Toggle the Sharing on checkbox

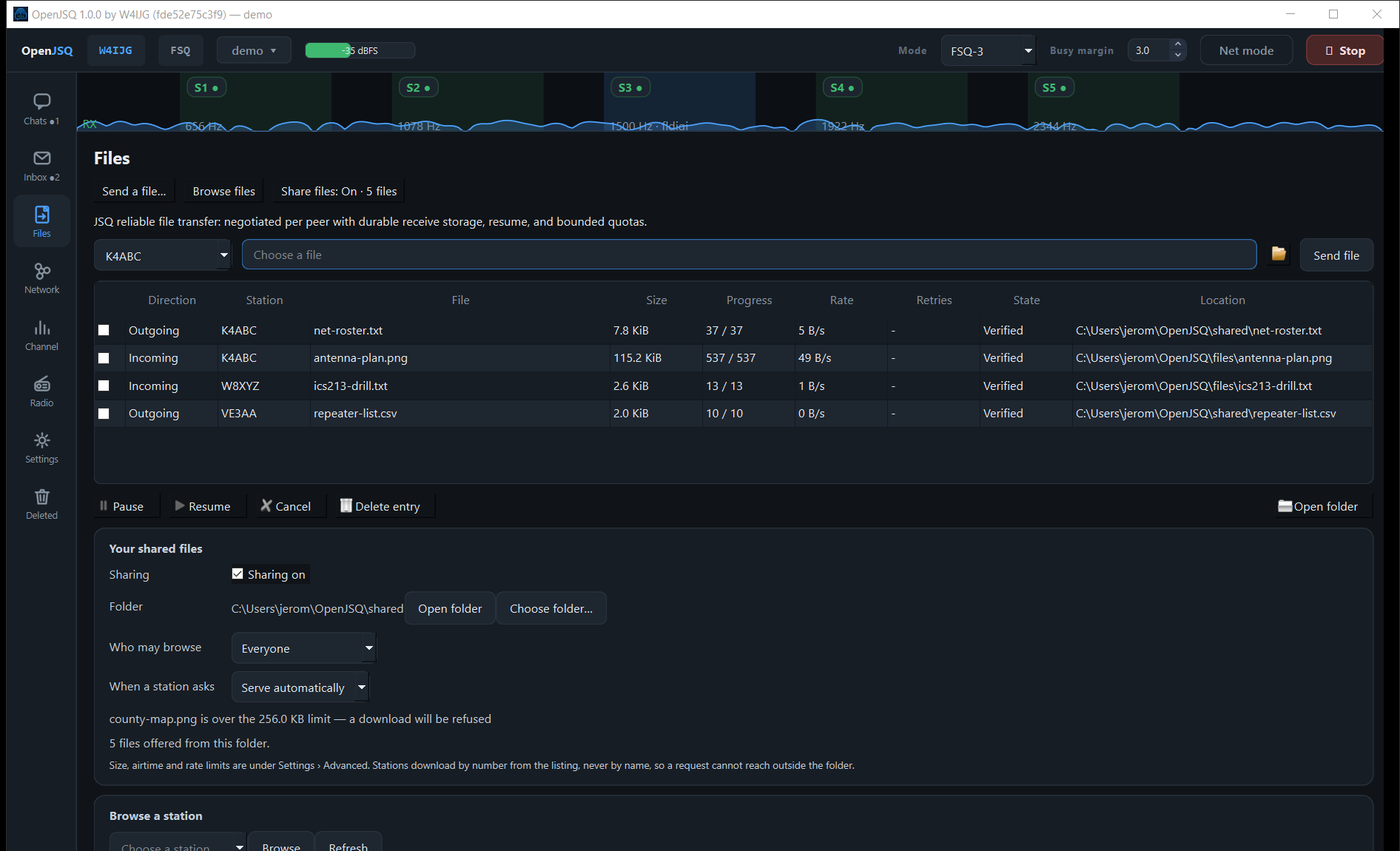238,574
